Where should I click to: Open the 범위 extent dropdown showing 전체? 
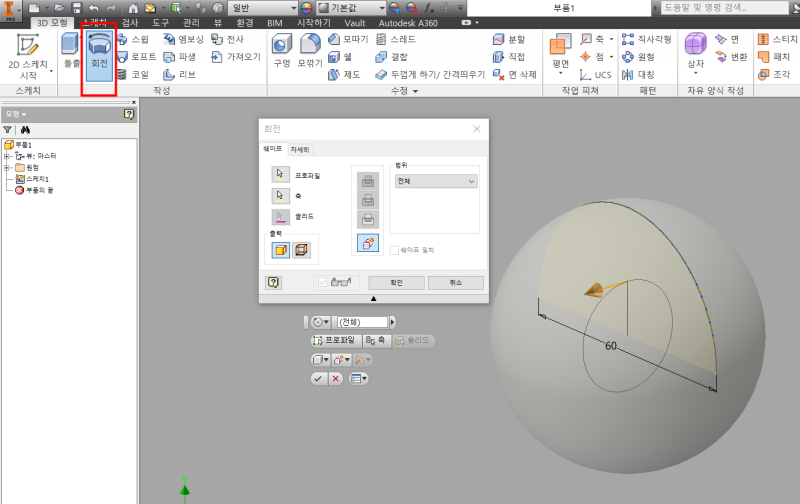pos(436,182)
